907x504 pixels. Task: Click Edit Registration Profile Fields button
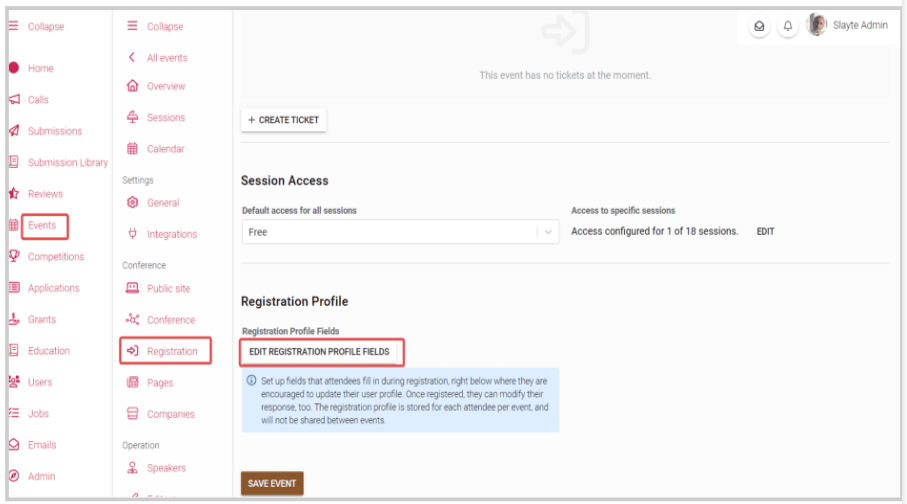(x=319, y=352)
